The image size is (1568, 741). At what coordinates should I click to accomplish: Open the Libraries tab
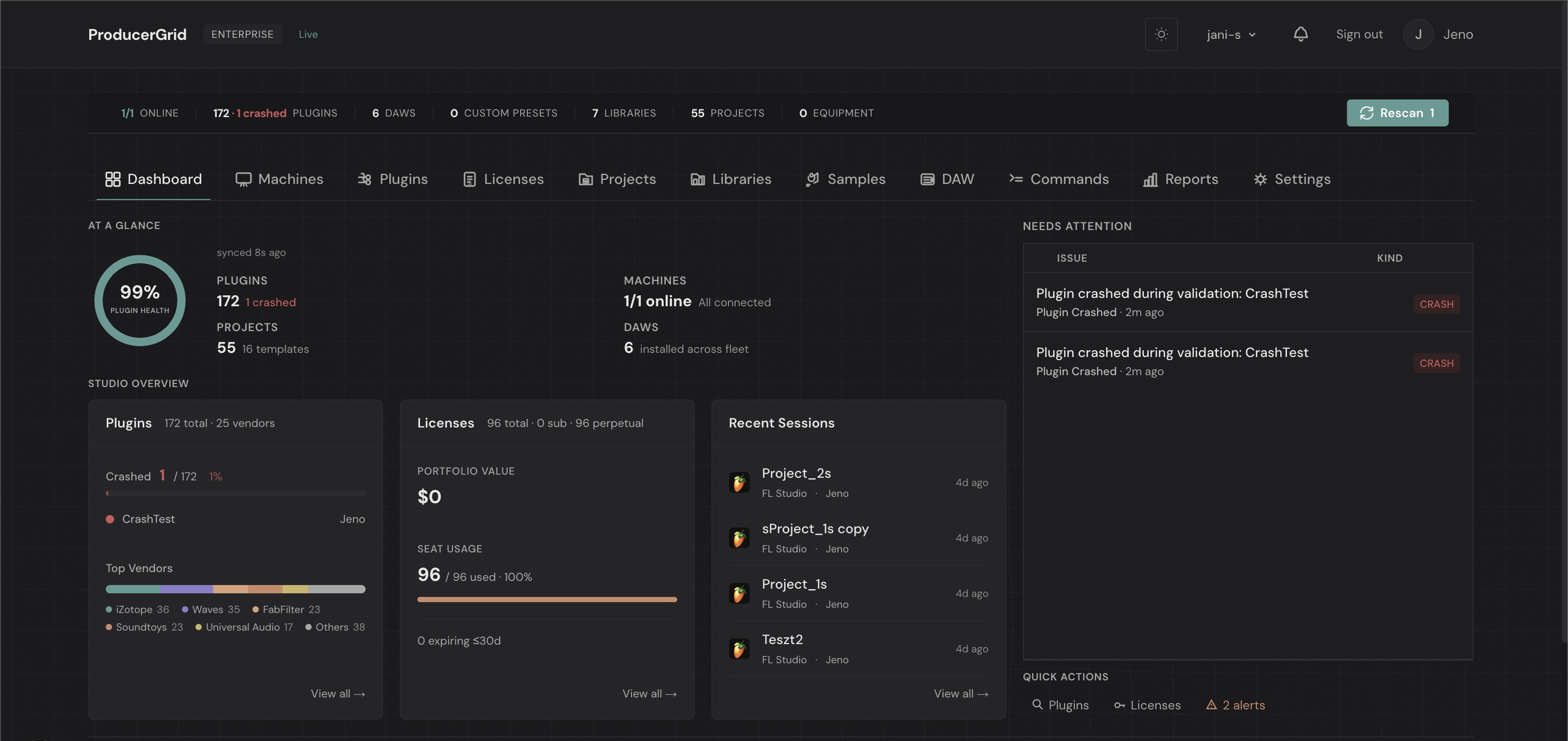[x=731, y=179]
